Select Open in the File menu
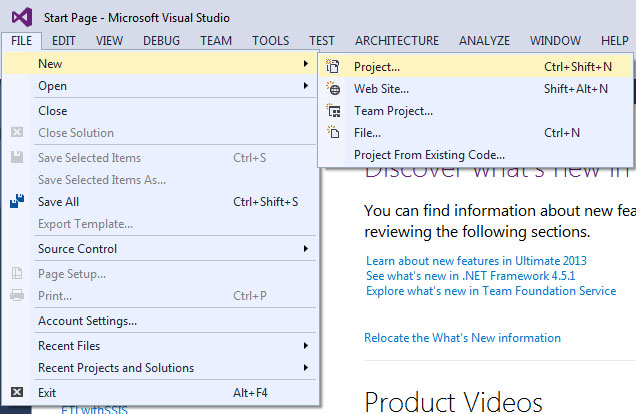 pyautogui.click(x=160, y=86)
